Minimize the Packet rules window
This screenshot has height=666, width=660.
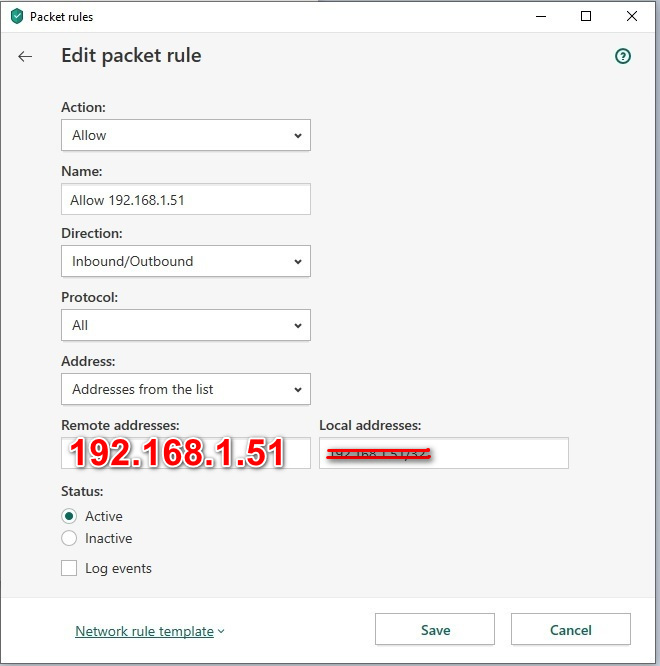pos(541,17)
